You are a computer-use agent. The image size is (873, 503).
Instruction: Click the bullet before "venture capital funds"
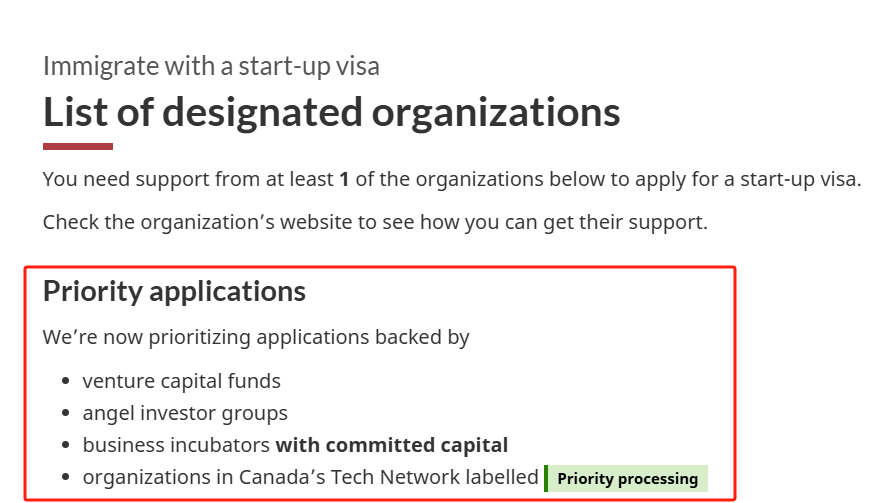point(66,382)
